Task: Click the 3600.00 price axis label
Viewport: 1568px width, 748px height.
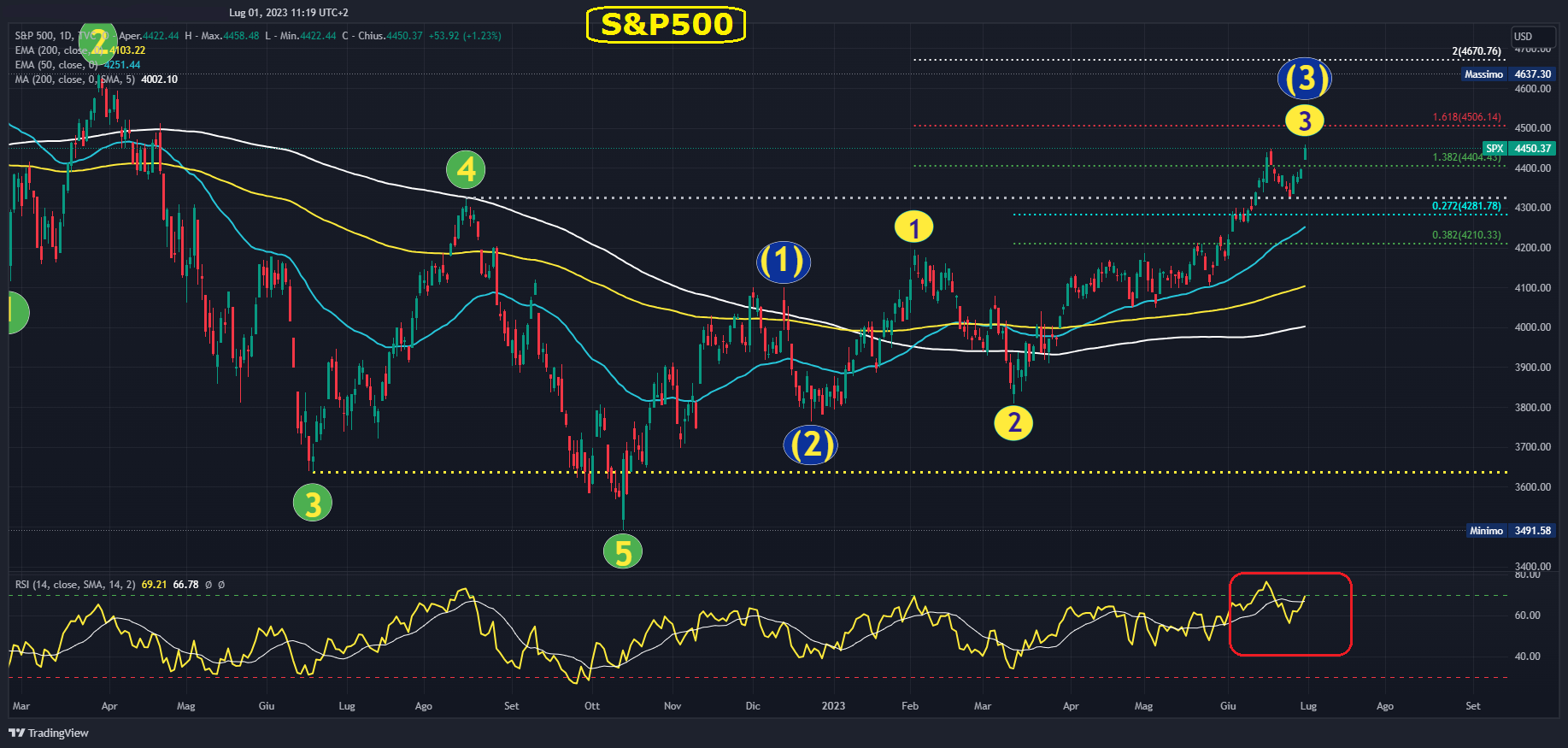Action: (1533, 487)
